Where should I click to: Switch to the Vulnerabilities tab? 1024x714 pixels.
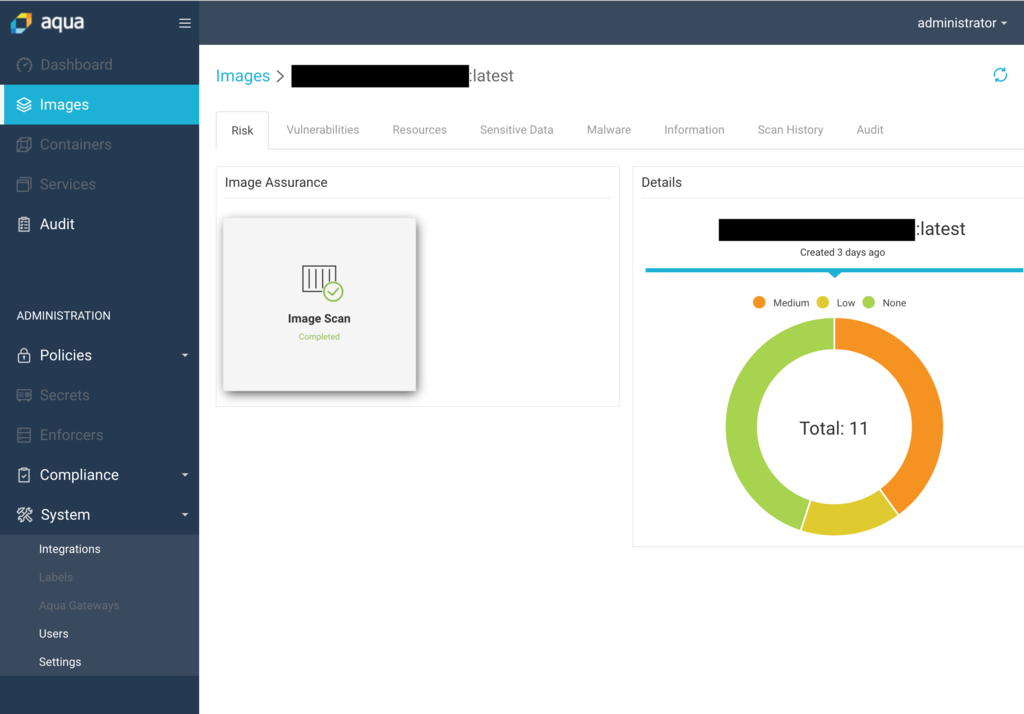(323, 130)
